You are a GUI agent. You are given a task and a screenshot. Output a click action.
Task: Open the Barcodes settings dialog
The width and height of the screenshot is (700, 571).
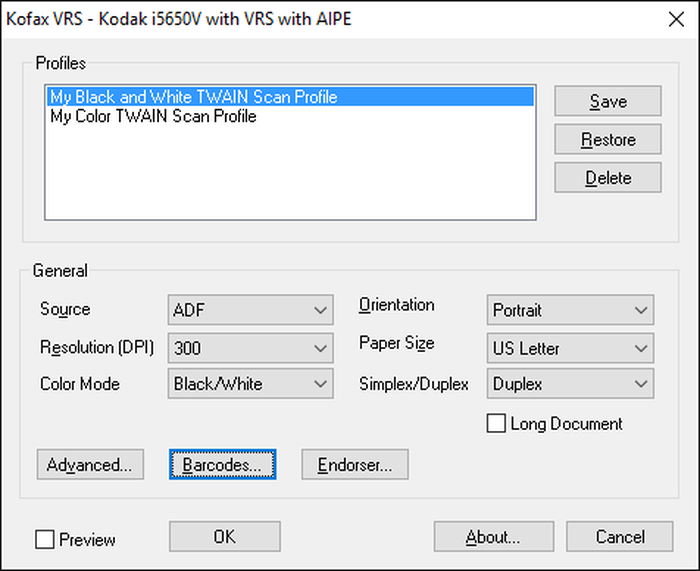(222, 465)
